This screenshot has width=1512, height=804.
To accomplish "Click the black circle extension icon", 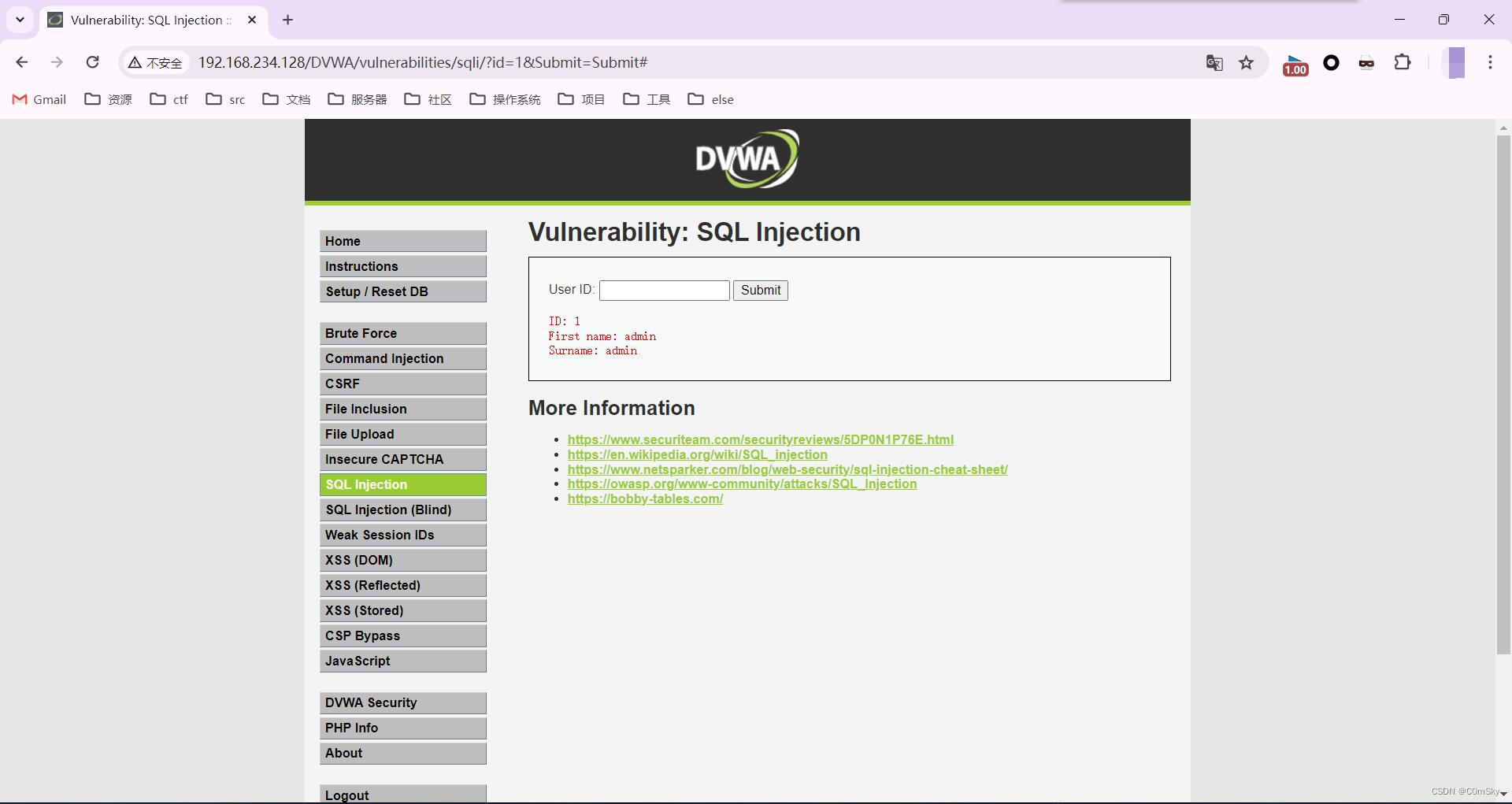I will [1331, 62].
